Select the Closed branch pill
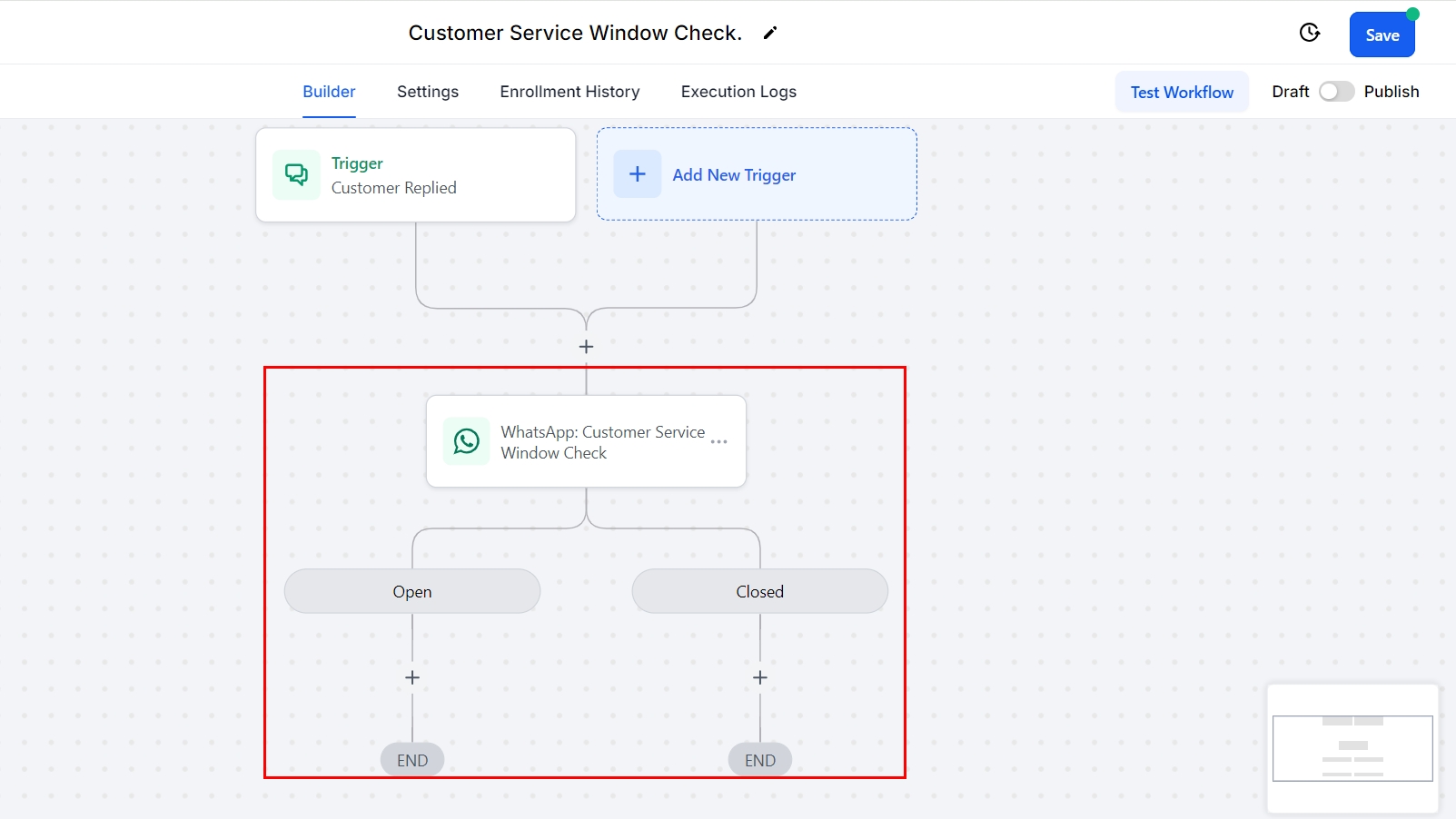 pyautogui.click(x=760, y=592)
